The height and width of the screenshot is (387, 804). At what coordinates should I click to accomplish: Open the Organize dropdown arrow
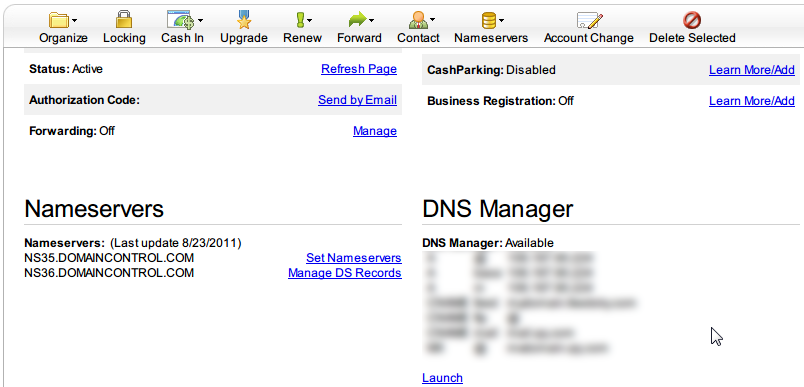point(75,21)
